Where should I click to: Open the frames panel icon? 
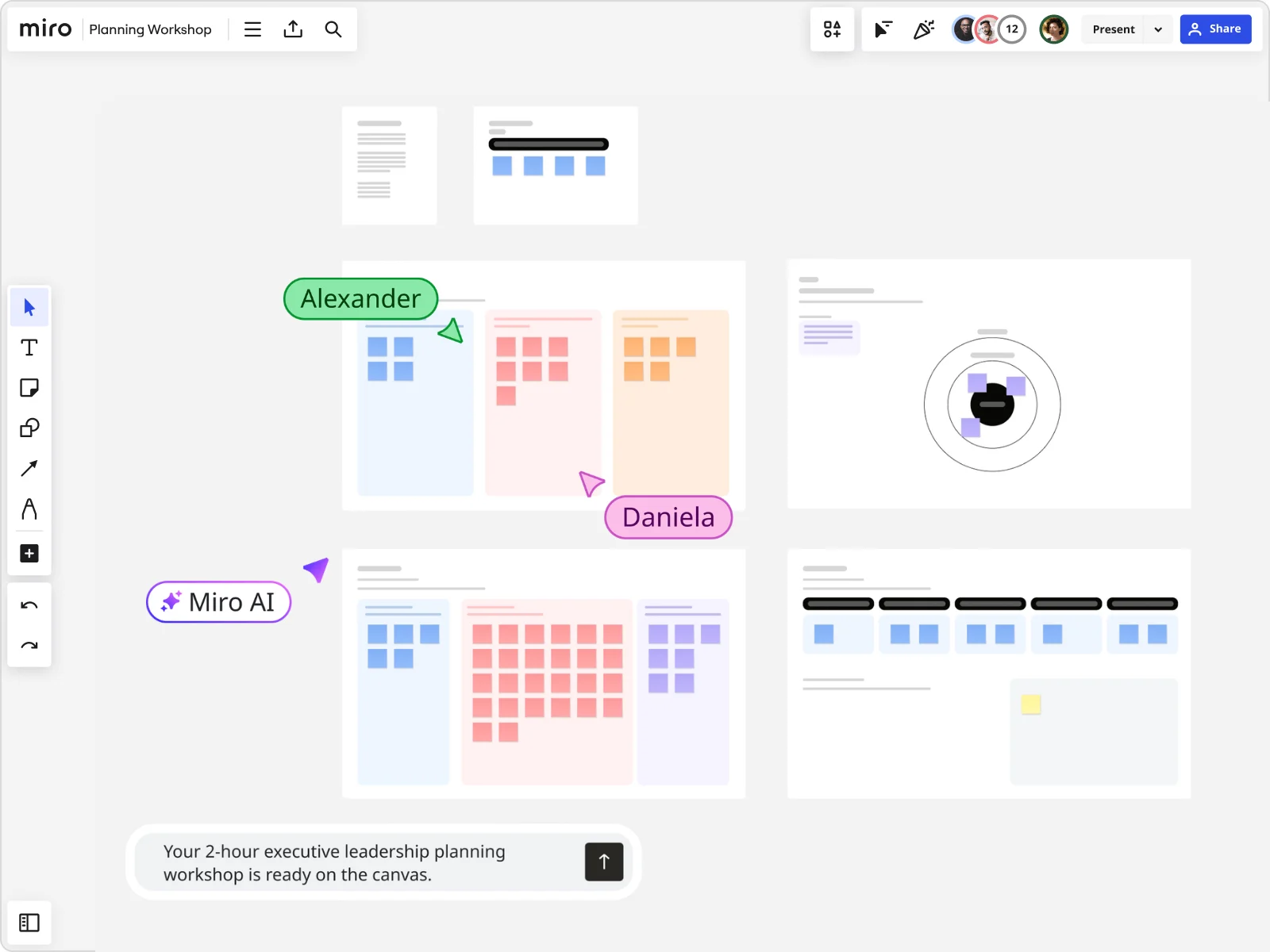[x=29, y=923]
